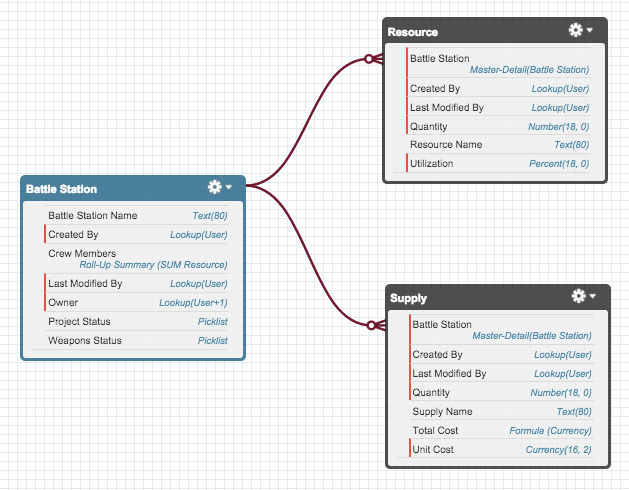Screen dimensions: 629x490
Task: Select the Supply Name field
Action: click(501, 411)
